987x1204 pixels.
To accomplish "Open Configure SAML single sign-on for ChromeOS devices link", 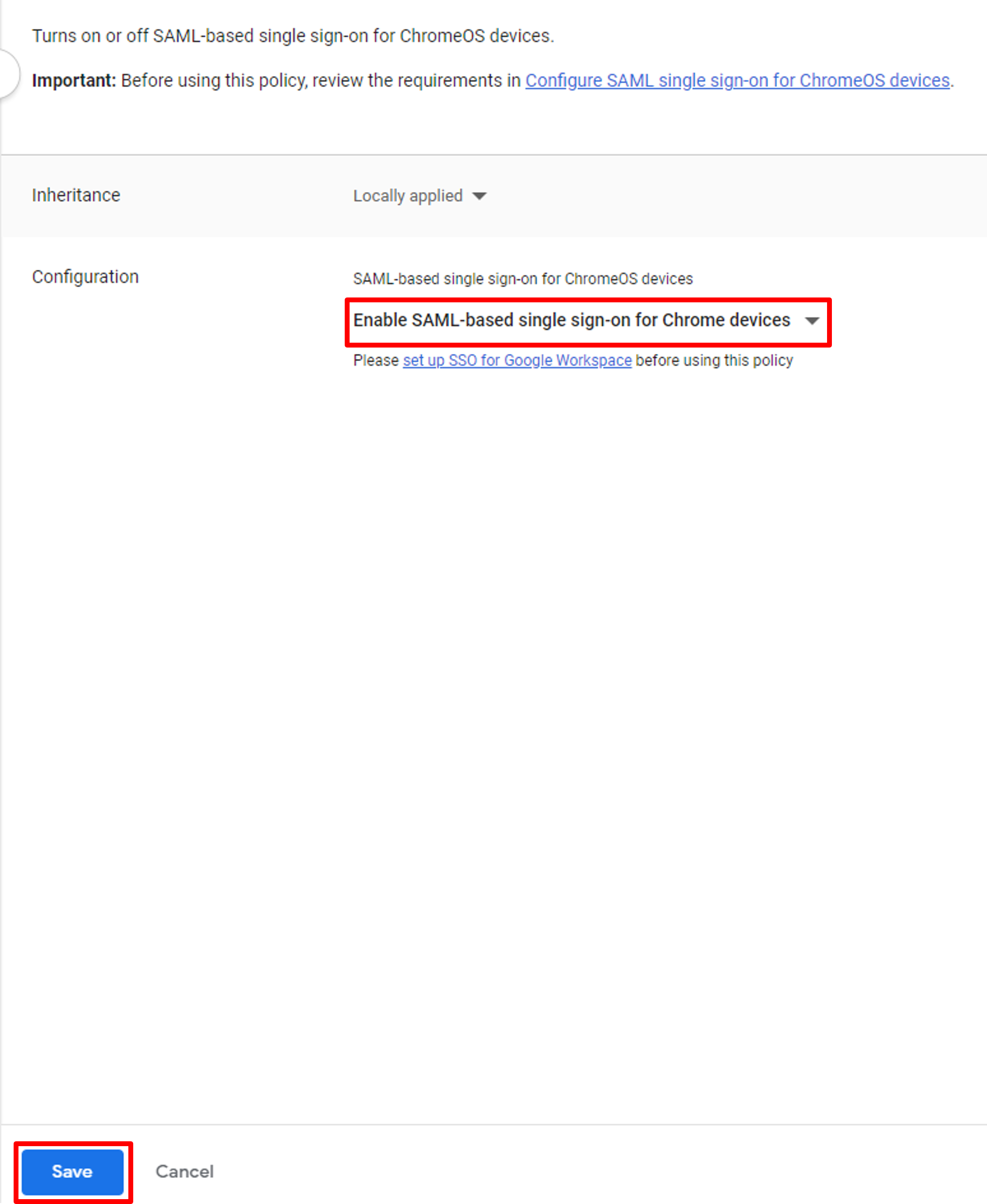I will 738,81.
